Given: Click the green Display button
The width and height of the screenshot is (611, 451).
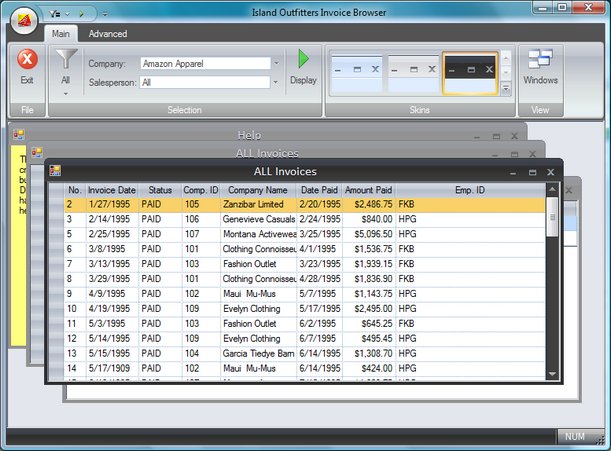Looking at the screenshot, I should [x=303, y=67].
